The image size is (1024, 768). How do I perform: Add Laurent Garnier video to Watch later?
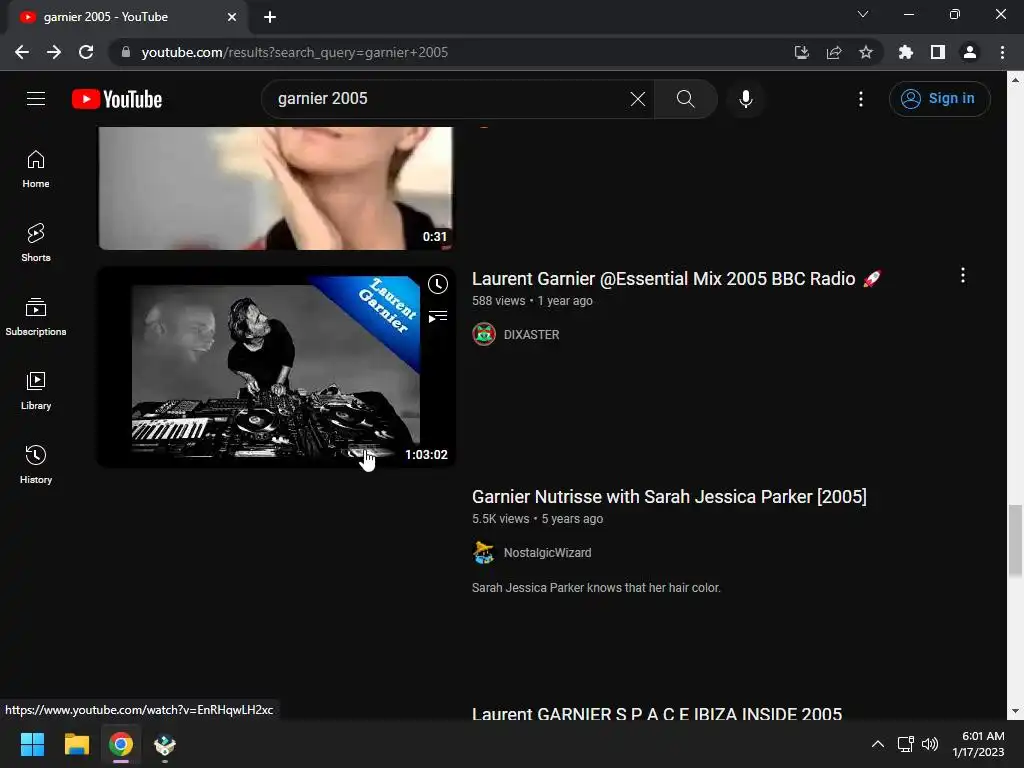[438, 284]
